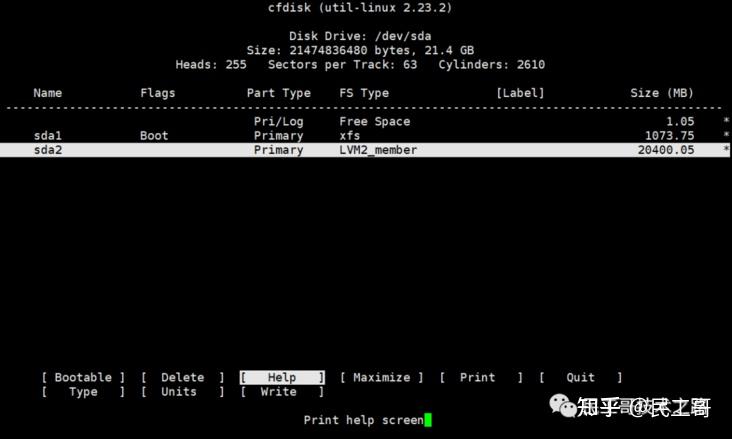This screenshot has width=732, height=439.
Task: Click the disk size in bytes line
Action: [360, 50]
